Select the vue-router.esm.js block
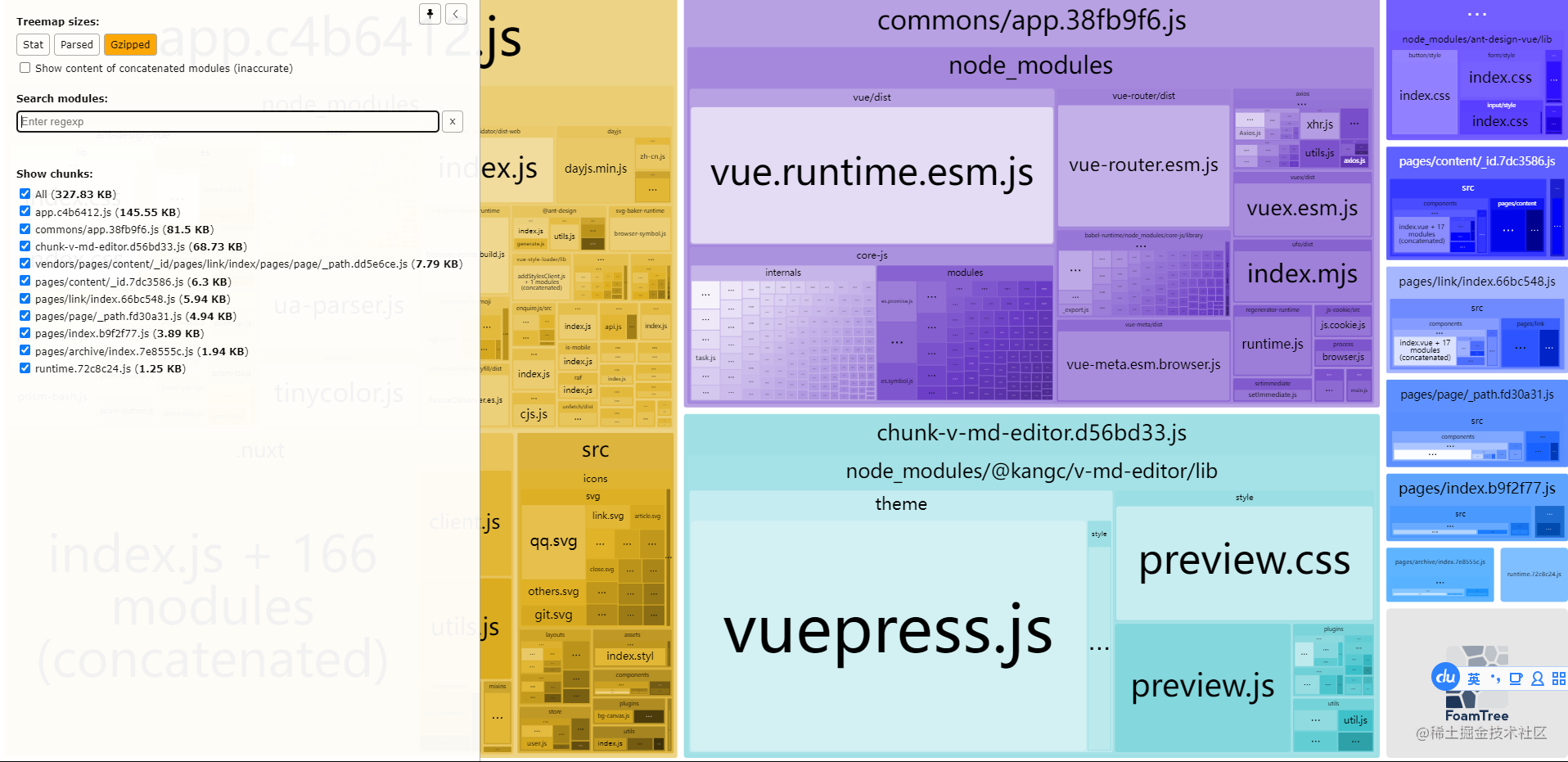This screenshot has height=762, width=1568. click(x=1143, y=165)
